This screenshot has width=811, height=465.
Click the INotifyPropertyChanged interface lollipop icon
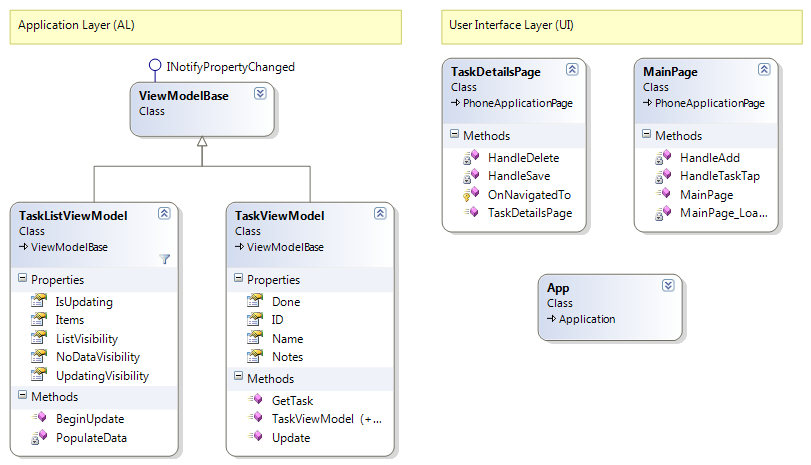(154, 66)
